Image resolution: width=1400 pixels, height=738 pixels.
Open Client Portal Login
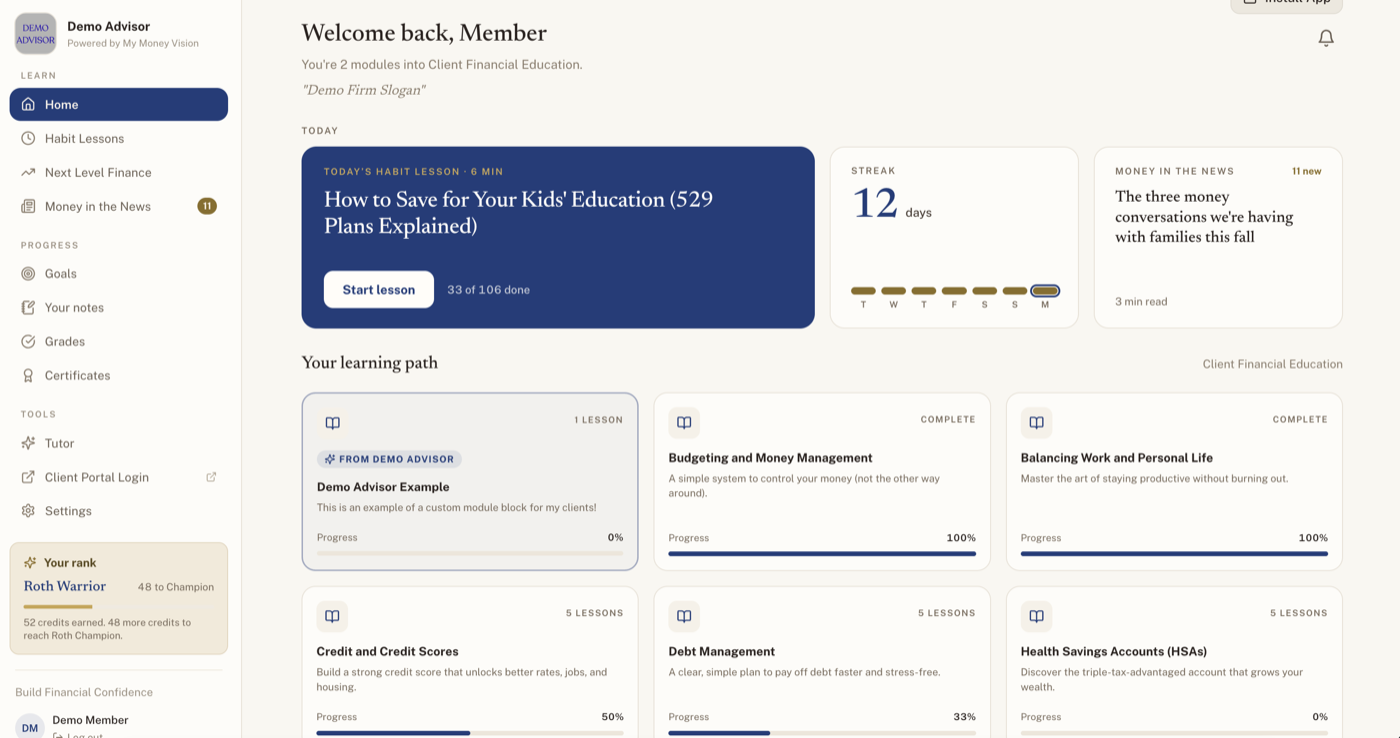[119, 477]
